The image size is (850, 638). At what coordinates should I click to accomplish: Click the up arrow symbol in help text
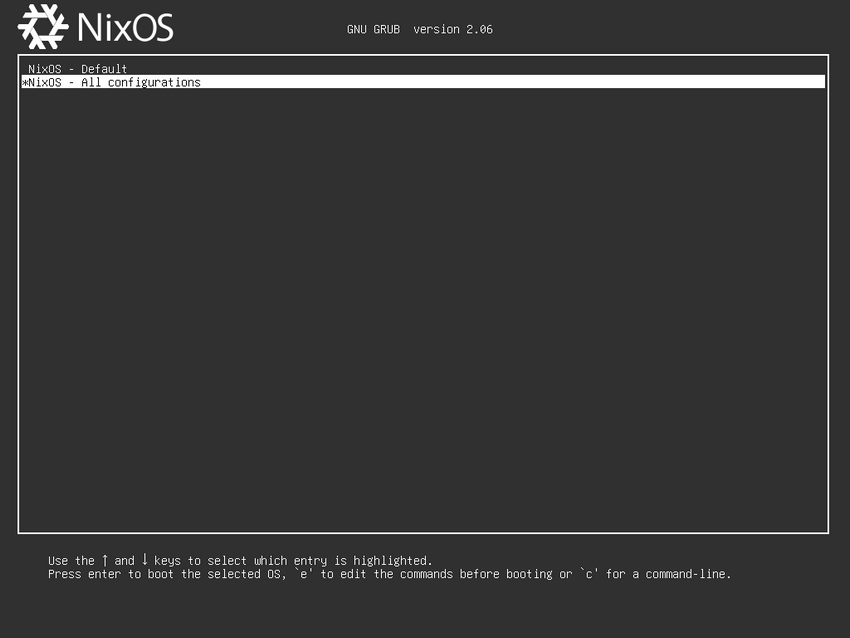[x=105, y=561]
